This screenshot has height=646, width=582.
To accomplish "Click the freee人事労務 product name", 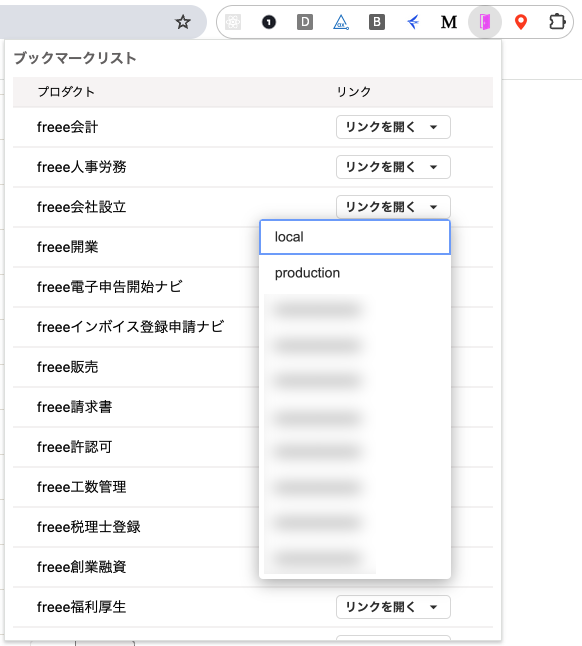I will click(x=82, y=167).
